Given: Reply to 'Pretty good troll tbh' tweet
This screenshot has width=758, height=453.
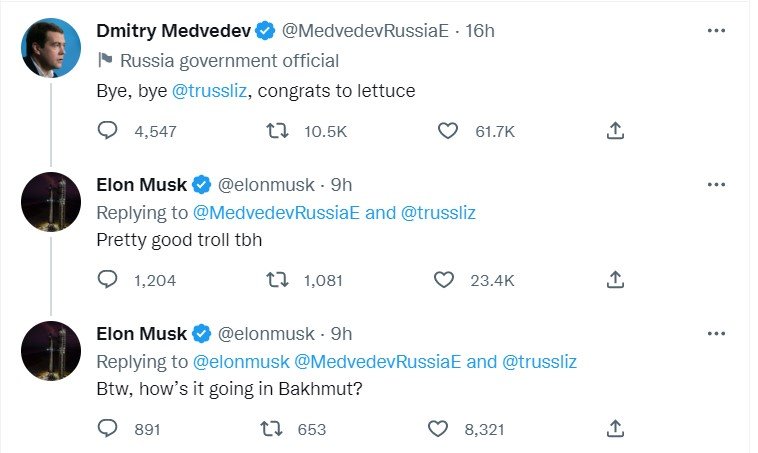Looking at the screenshot, I should pos(108,280).
